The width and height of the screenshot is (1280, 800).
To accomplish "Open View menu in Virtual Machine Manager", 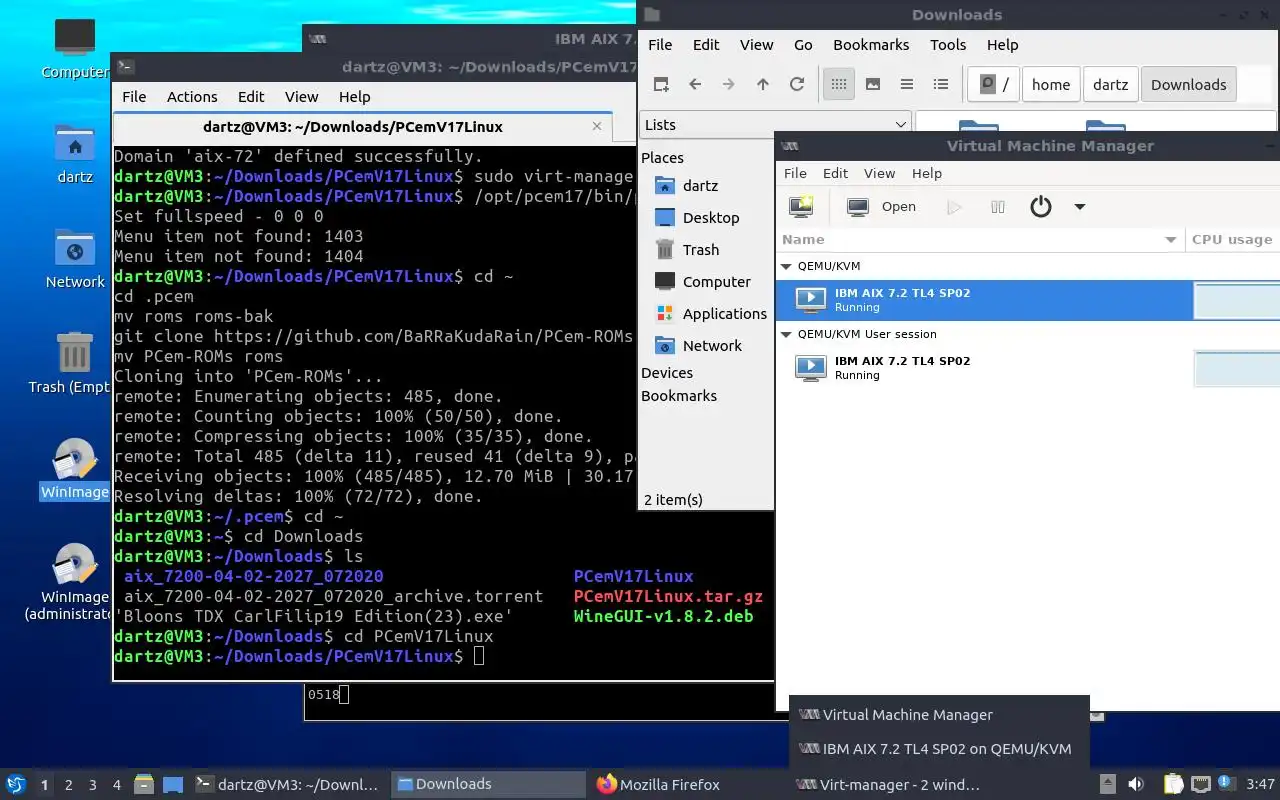I will pos(880,173).
